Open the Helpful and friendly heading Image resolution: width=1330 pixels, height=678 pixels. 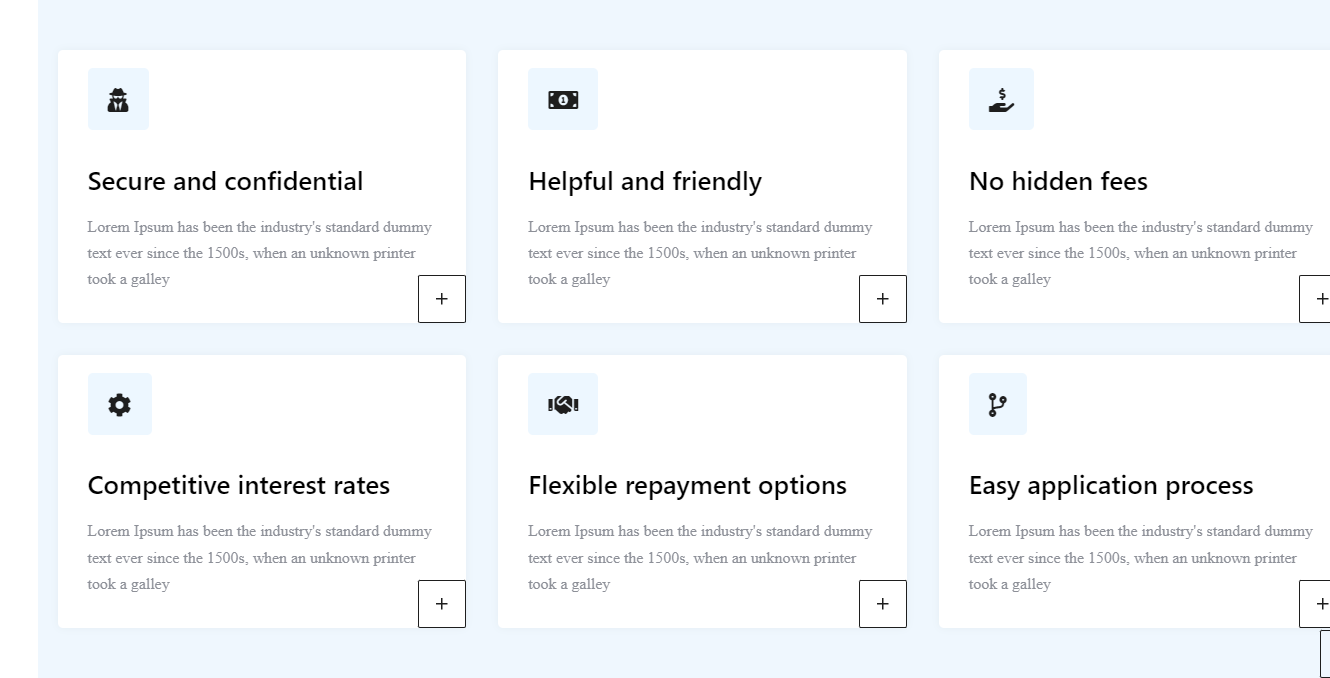pyautogui.click(x=645, y=181)
